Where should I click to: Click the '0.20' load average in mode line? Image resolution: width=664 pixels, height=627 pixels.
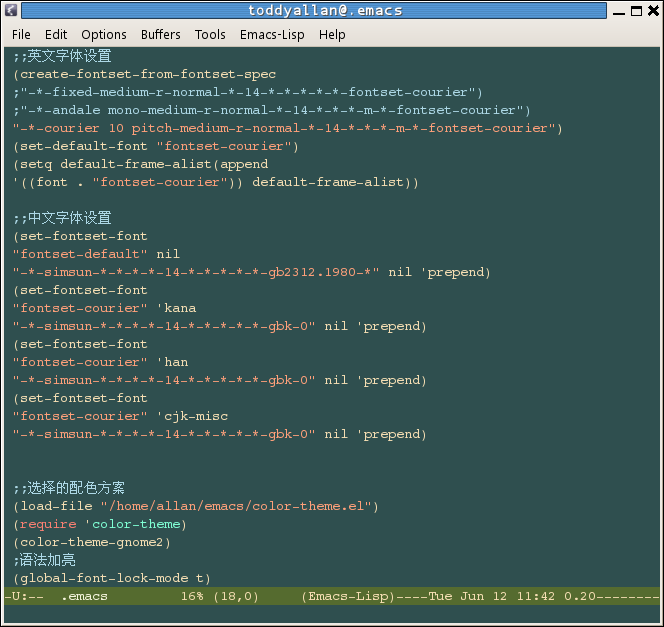point(580,596)
